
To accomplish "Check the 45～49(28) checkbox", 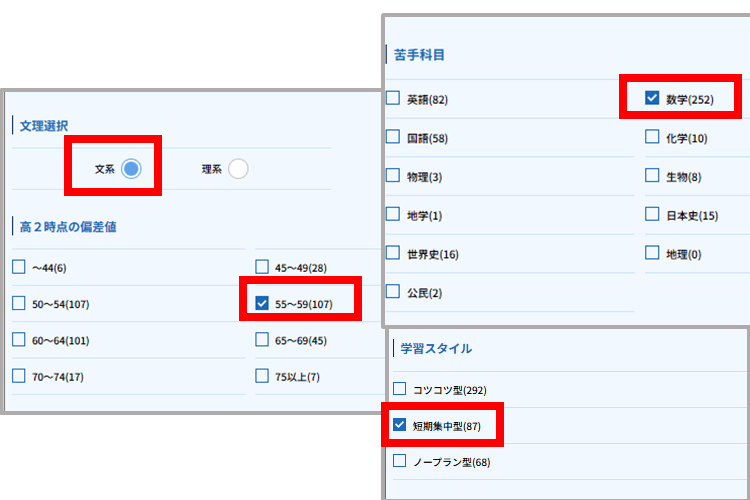I will (262, 267).
